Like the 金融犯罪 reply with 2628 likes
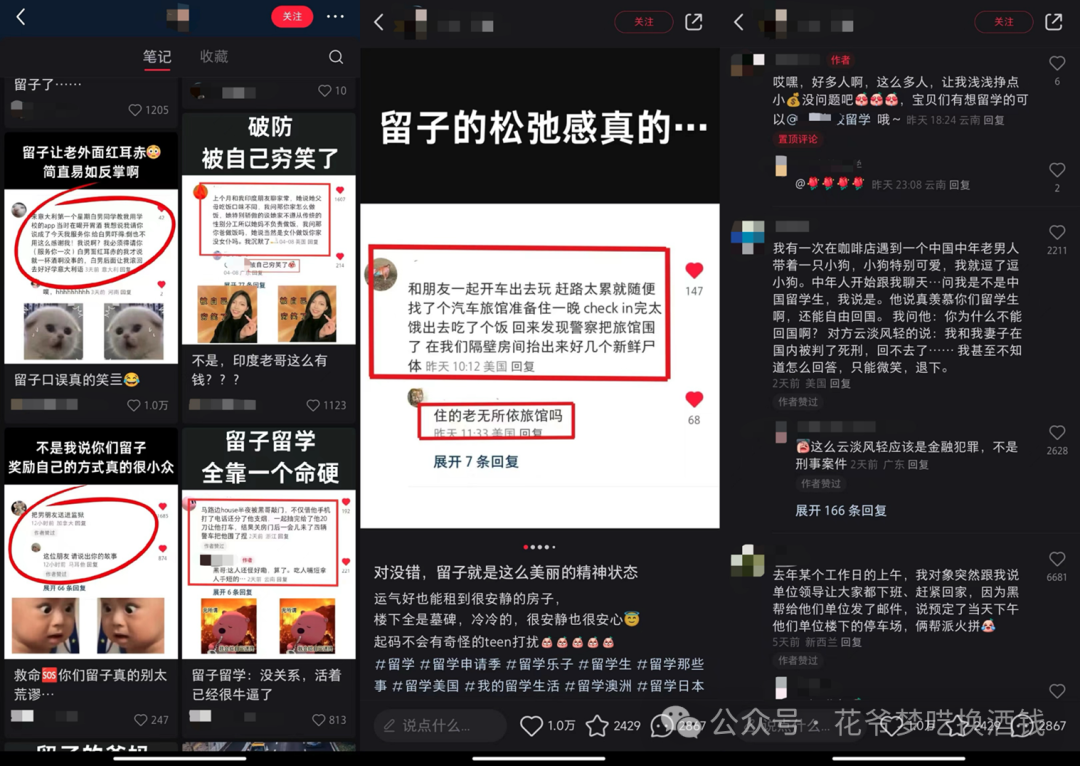 coord(1057,433)
